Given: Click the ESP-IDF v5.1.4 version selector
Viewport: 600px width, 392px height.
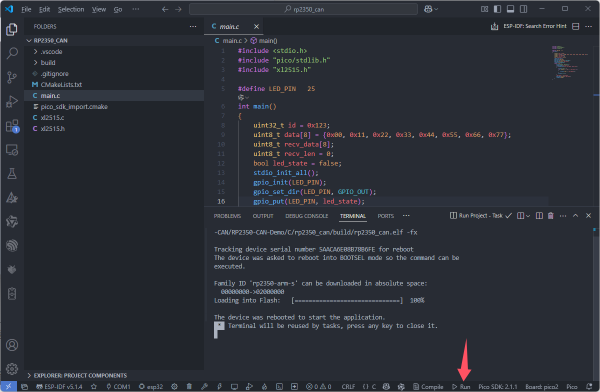Looking at the screenshot, I should coord(59,387).
